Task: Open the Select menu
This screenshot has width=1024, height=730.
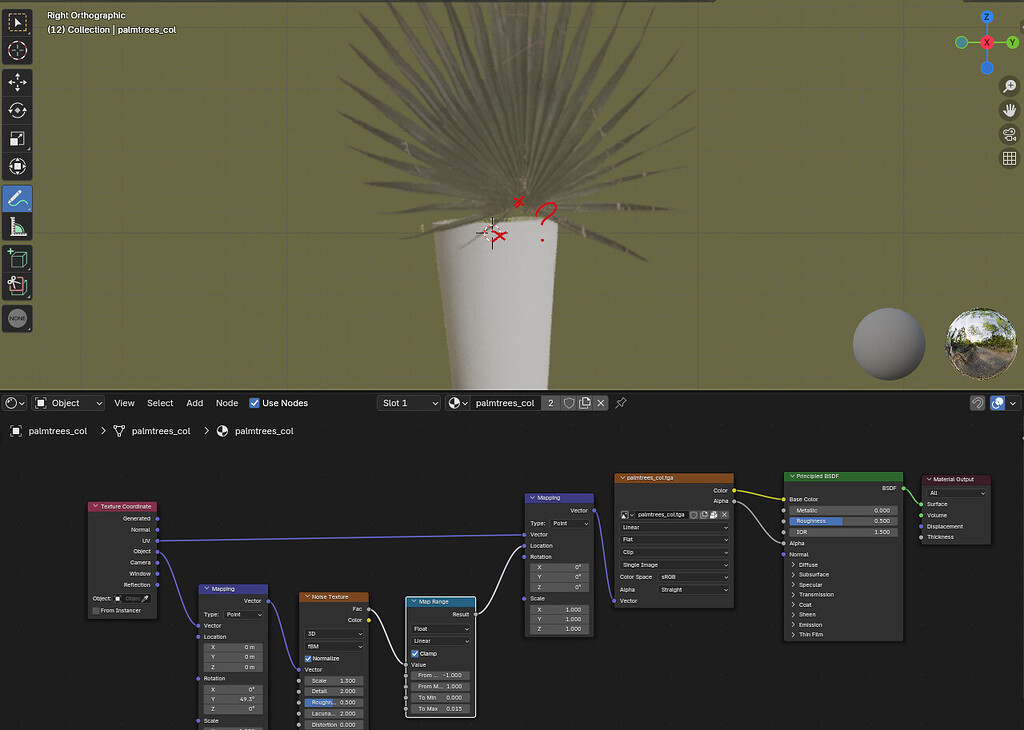Action: [x=160, y=403]
